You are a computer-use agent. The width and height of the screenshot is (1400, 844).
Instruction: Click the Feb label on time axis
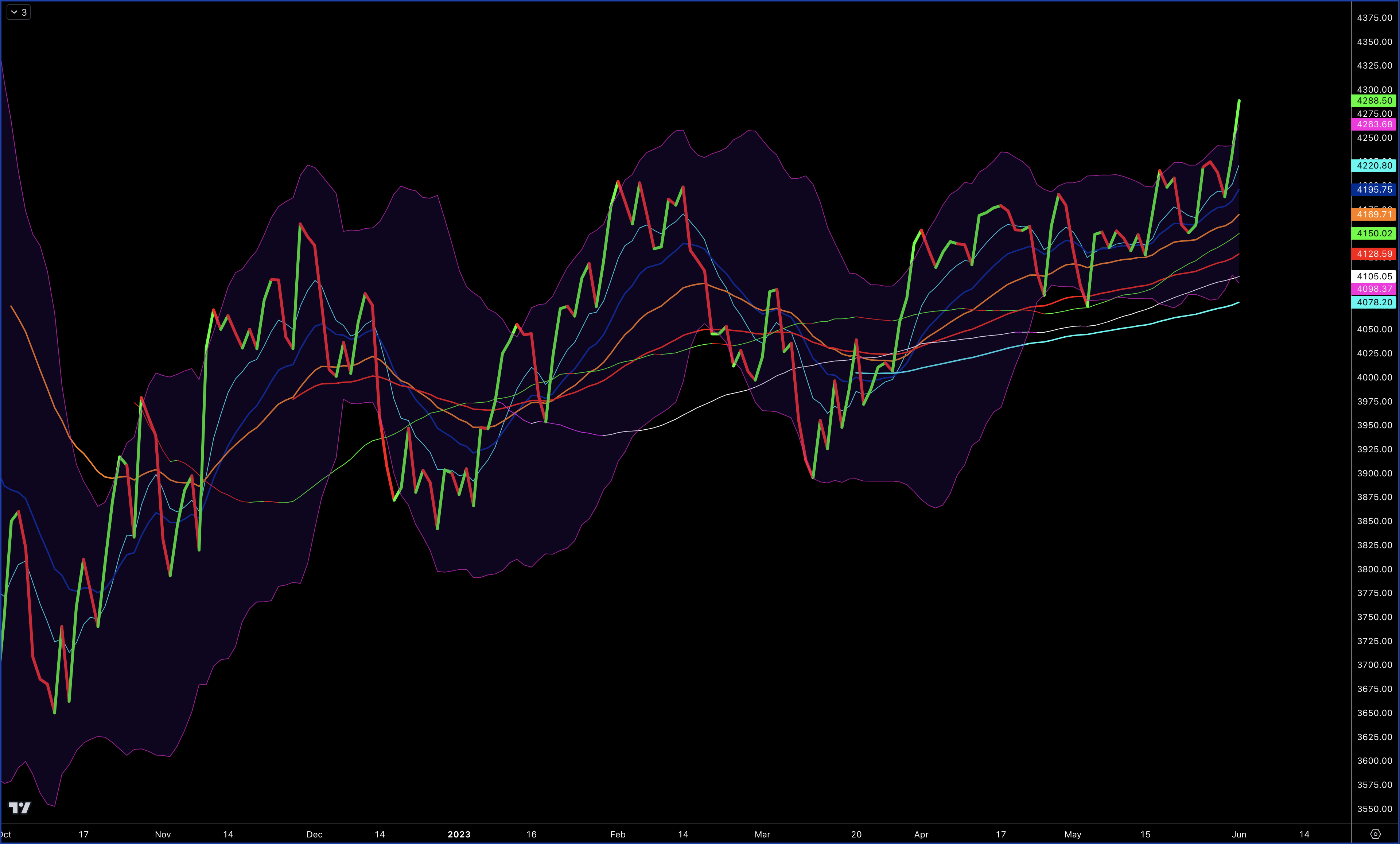point(617,835)
